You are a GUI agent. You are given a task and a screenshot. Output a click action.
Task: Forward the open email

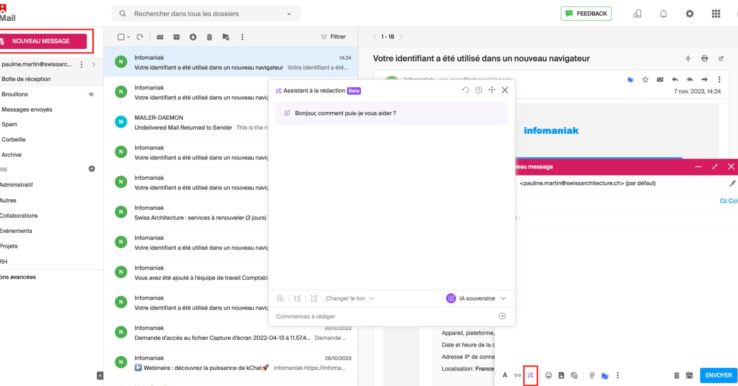(x=704, y=80)
